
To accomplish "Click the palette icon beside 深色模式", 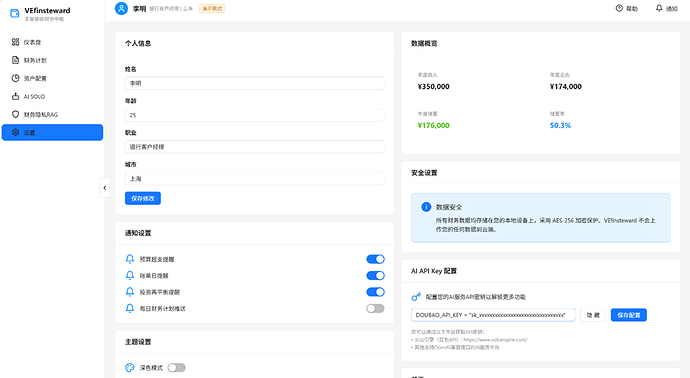I will [x=130, y=367].
